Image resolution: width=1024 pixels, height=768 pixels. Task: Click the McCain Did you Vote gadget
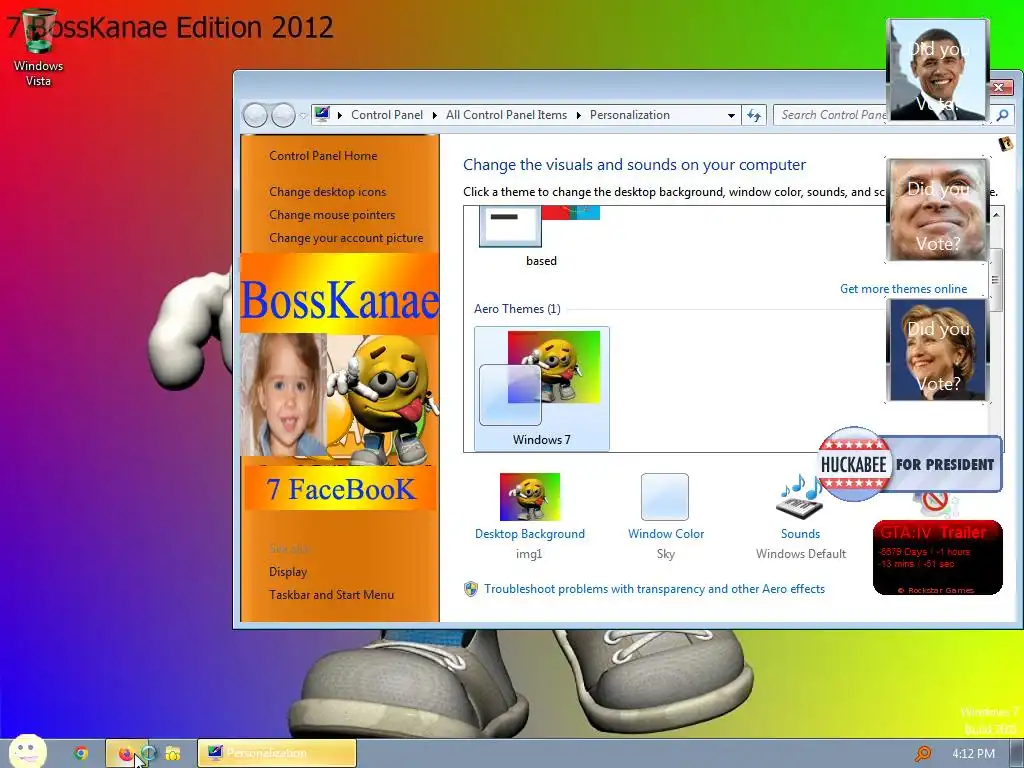937,210
